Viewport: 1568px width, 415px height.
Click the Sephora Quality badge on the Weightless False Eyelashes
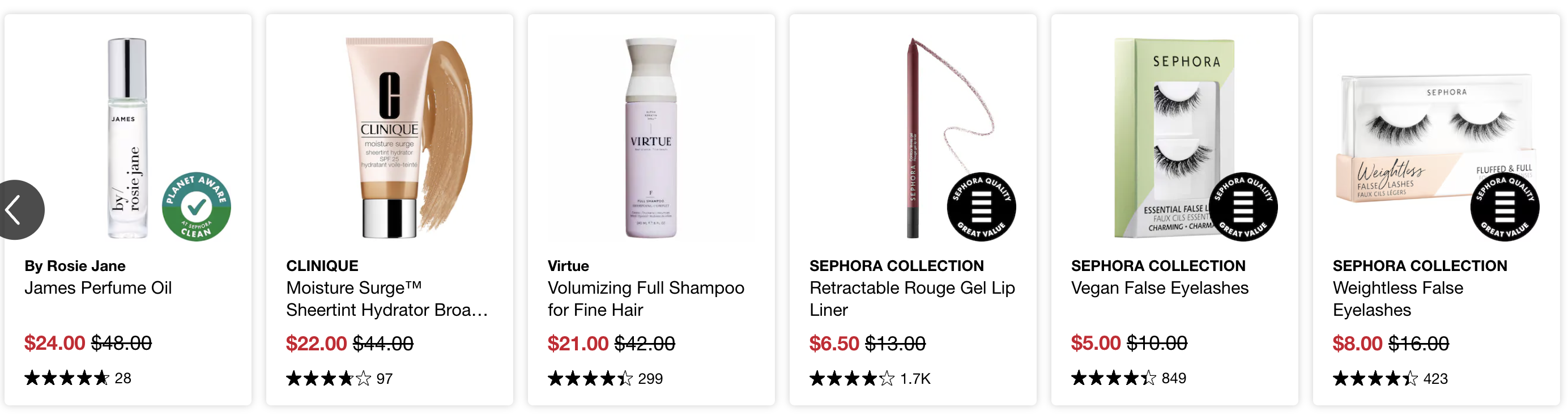click(1505, 206)
